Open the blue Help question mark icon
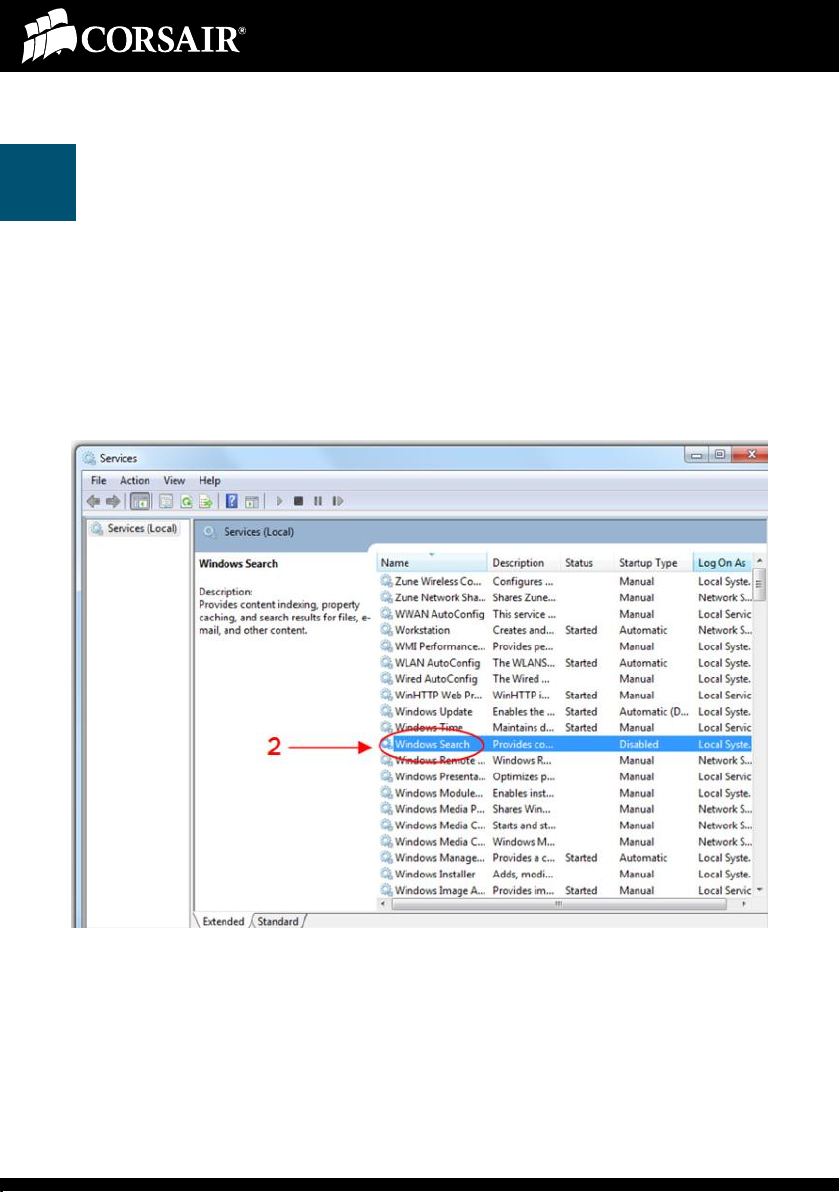Image resolution: width=840 pixels, height=1192 pixels. click(231, 500)
